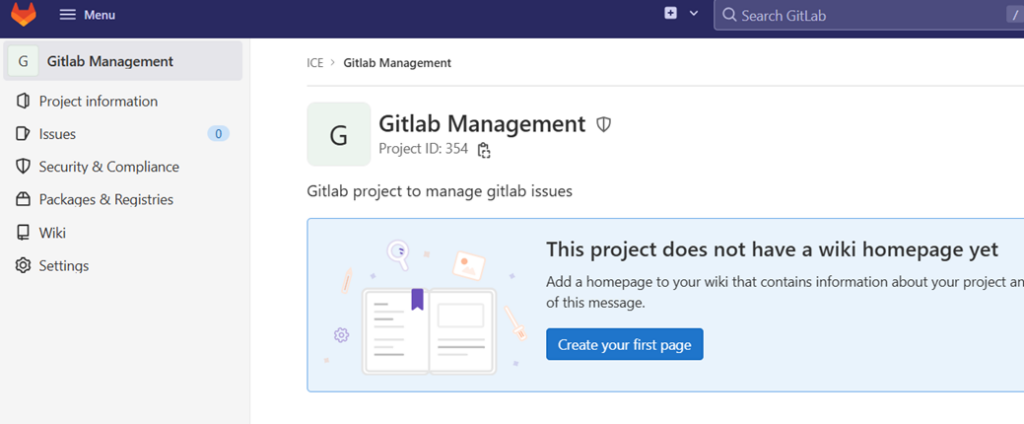This screenshot has width=1024, height=424.
Task: Click the Packages & Registries icon
Action: [x=22, y=200]
